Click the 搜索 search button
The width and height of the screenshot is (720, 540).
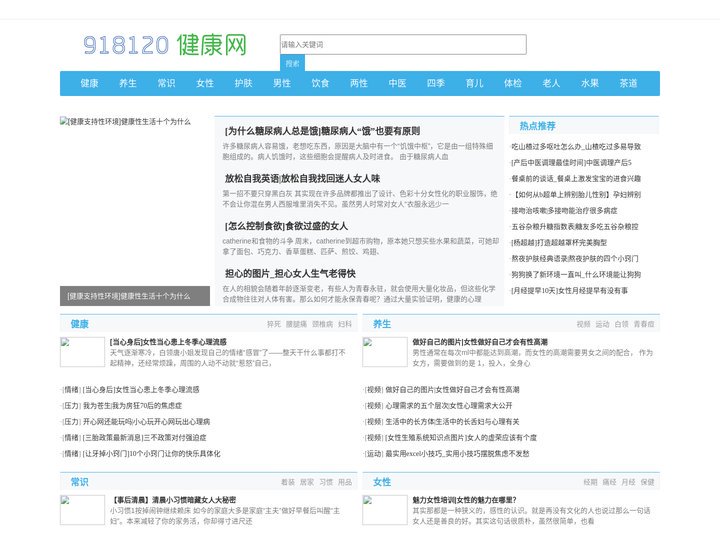click(x=292, y=63)
